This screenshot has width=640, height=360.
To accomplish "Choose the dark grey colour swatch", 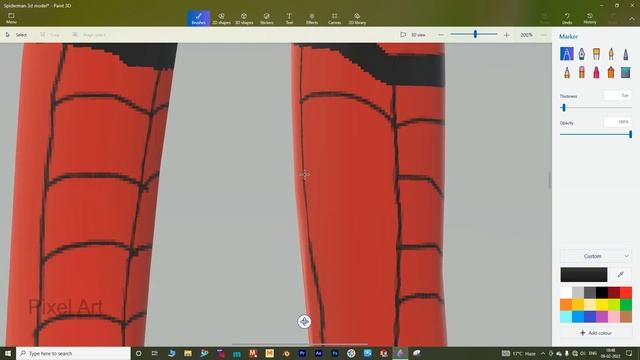I will pos(590,293).
